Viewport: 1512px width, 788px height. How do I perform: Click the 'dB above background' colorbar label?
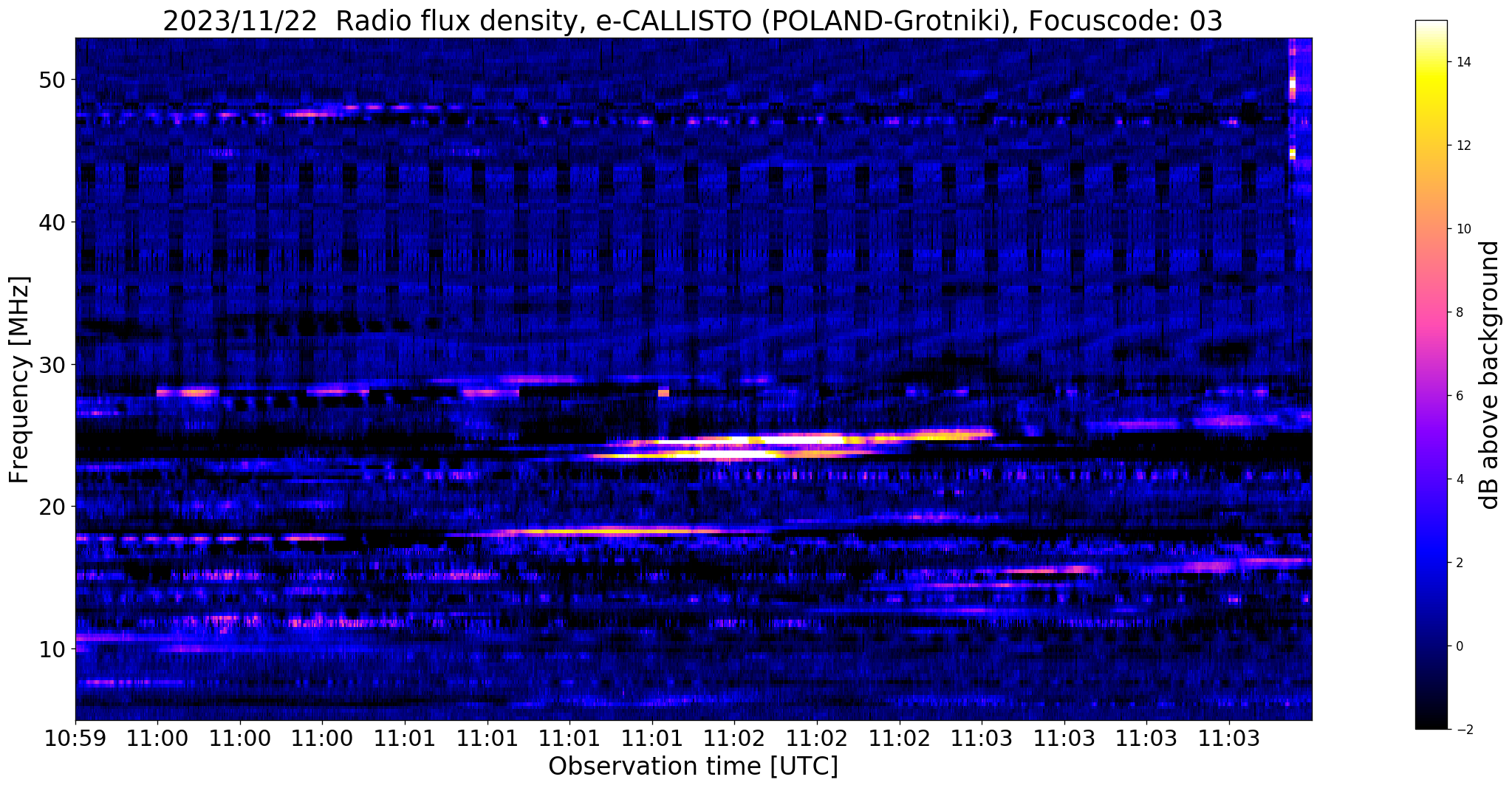(1490, 374)
